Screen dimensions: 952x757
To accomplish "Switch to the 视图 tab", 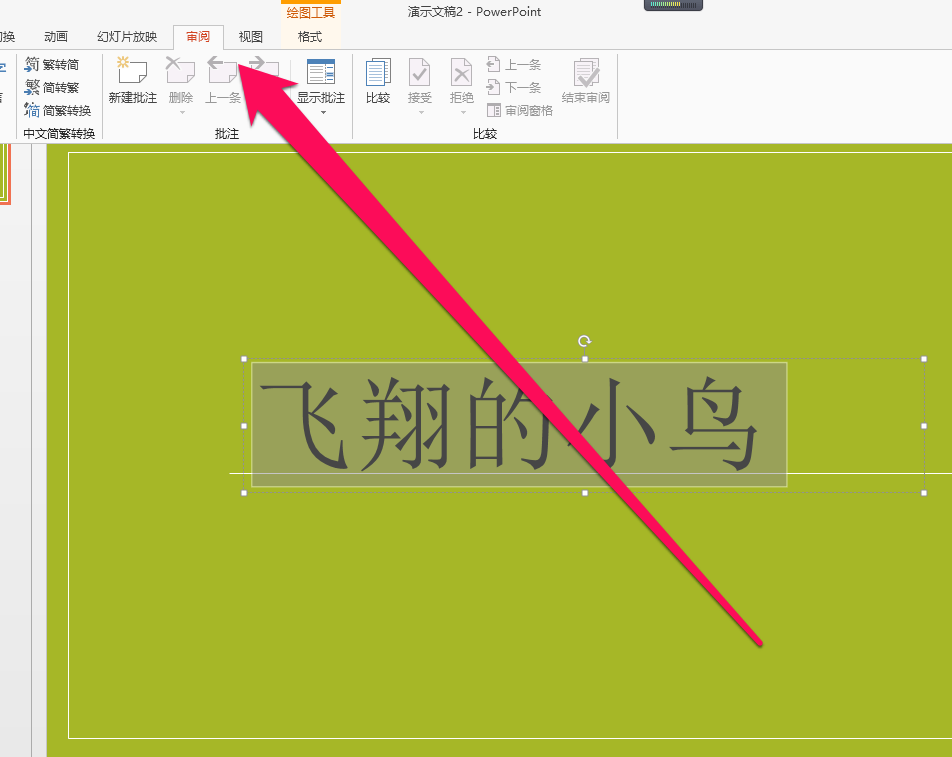I will click(x=249, y=37).
